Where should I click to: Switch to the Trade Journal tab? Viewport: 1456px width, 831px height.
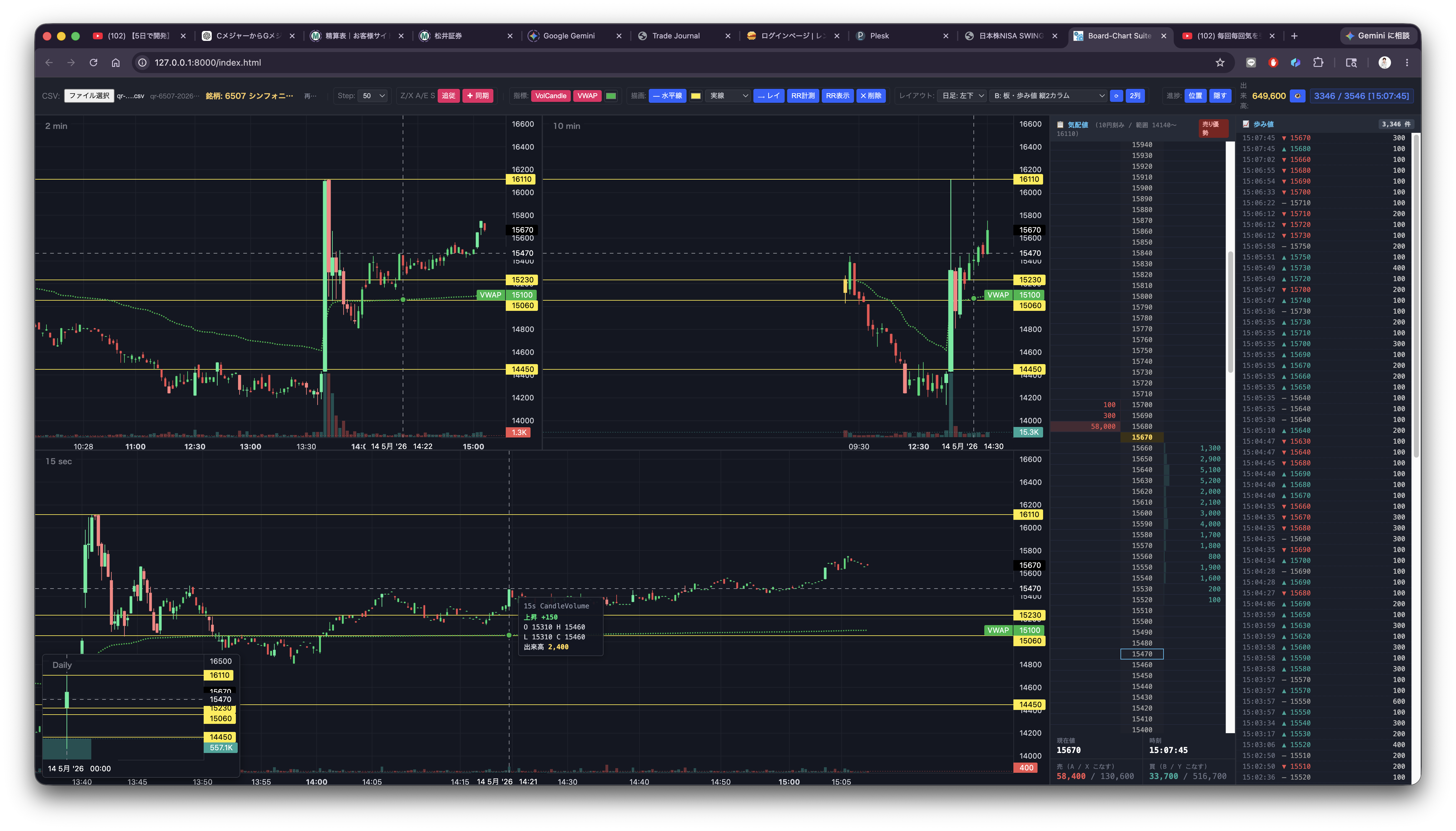(x=684, y=36)
